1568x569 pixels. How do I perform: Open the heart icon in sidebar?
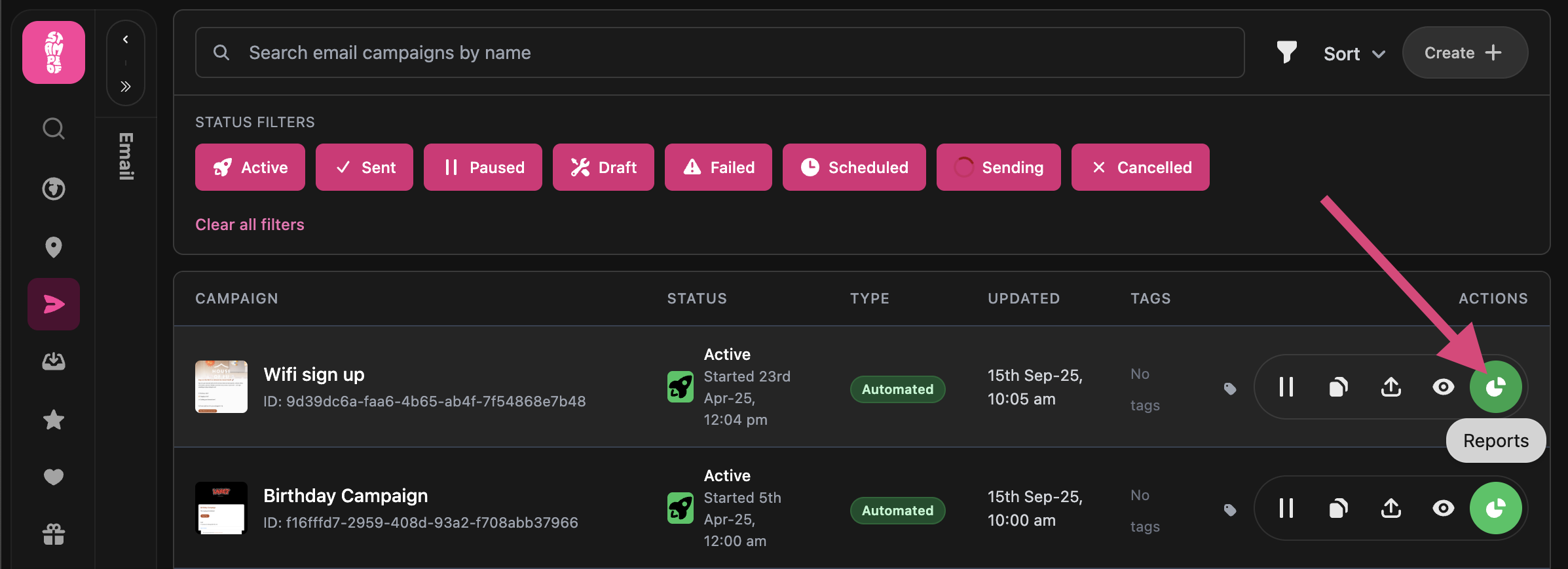[x=54, y=477]
